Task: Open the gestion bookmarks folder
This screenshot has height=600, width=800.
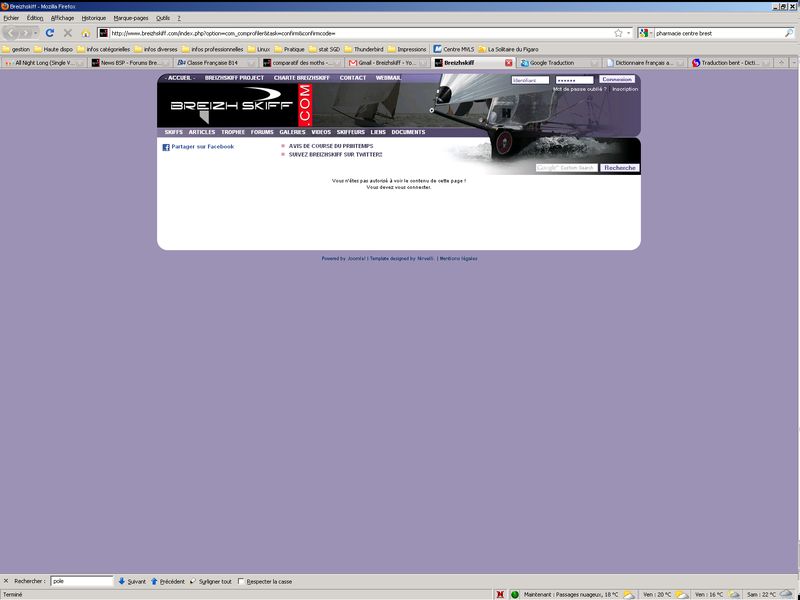Action: click(x=16, y=49)
